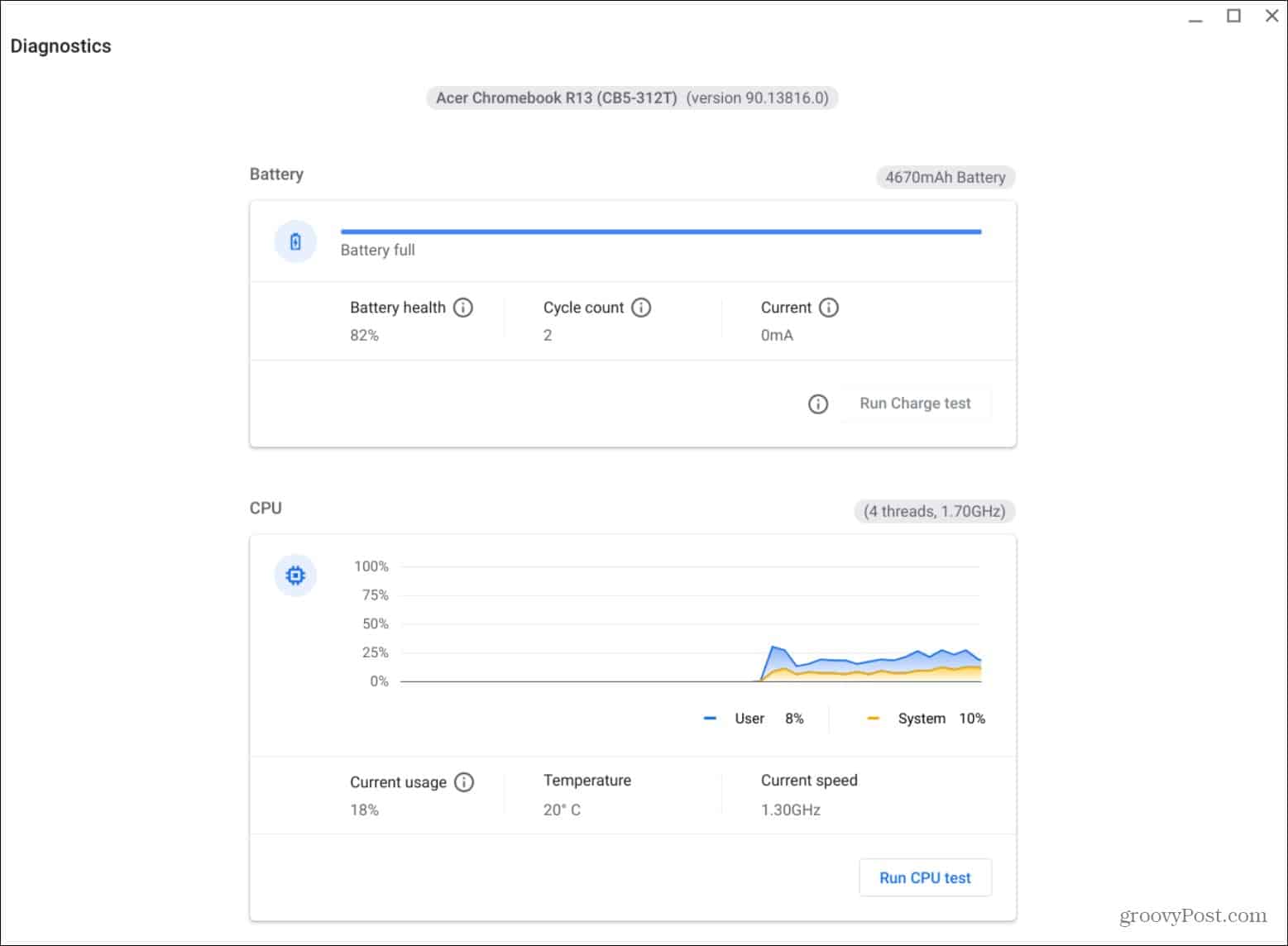Screen dimensions: 1288x946
Task: Click the 100% axis label on chart
Action: click(x=371, y=566)
